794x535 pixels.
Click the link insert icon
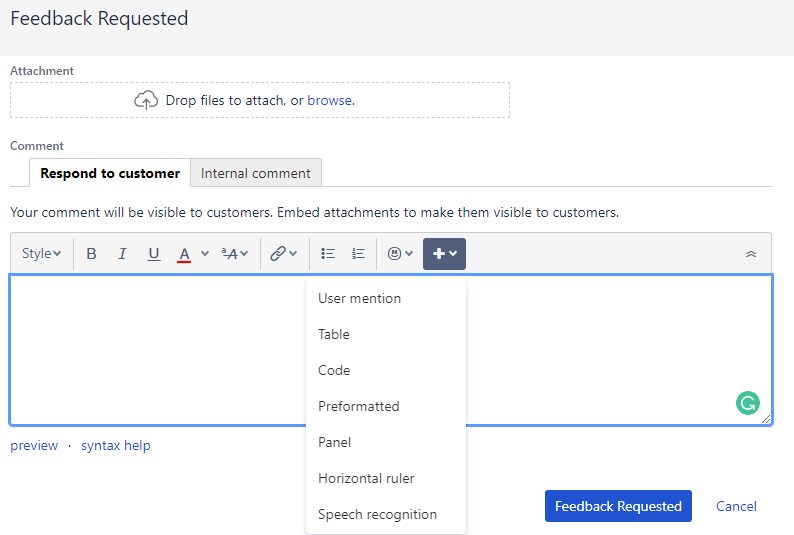tap(279, 254)
